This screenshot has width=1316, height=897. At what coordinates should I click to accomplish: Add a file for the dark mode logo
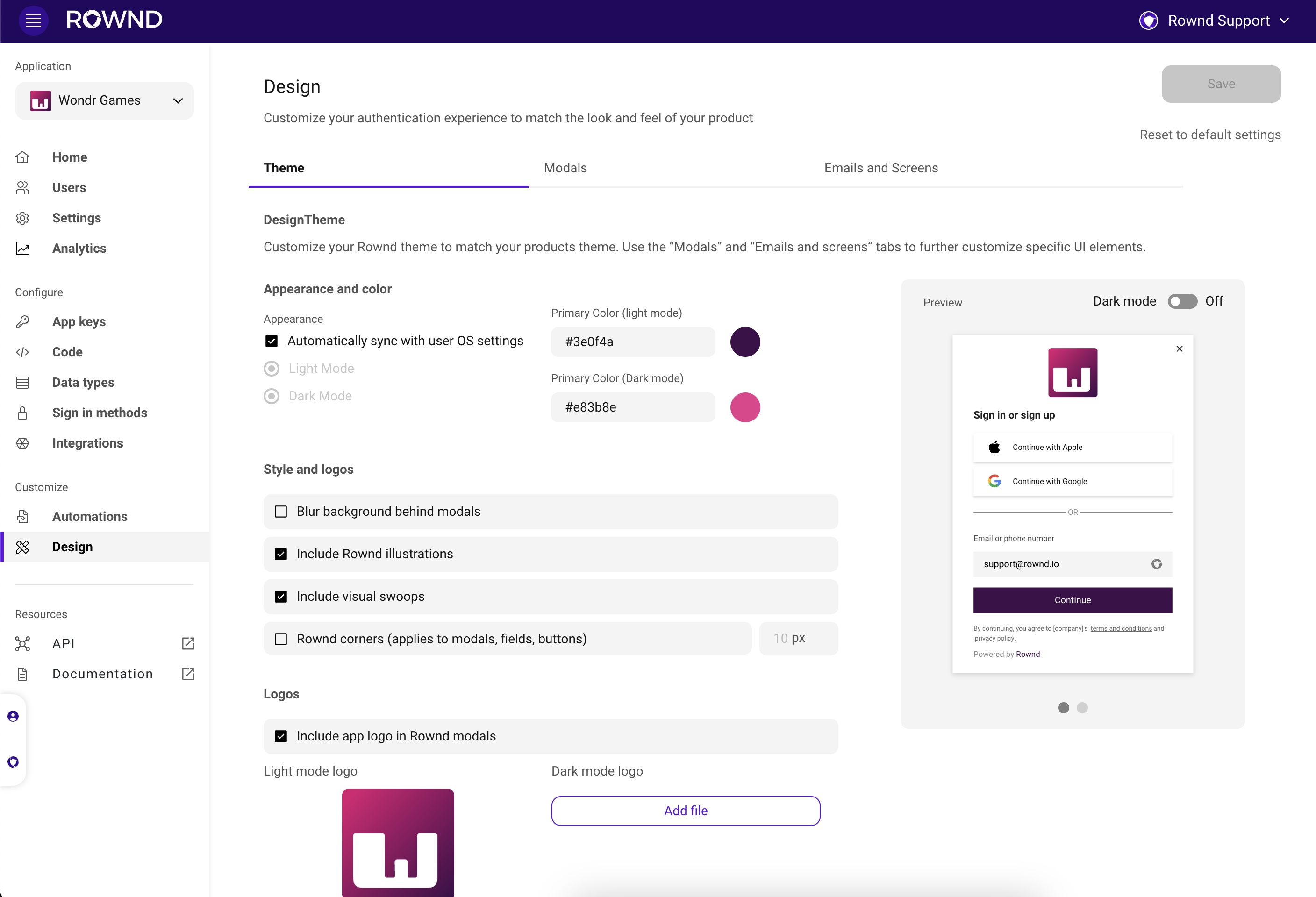[x=685, y=811]
